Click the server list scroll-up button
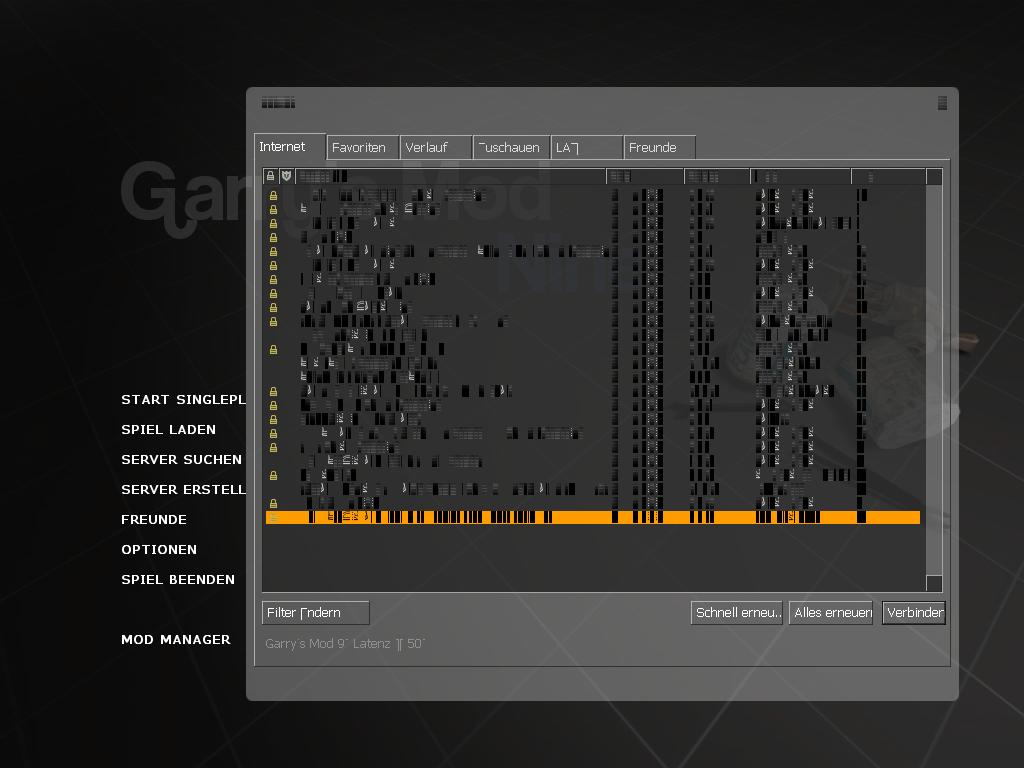Image resolution: width=1024 pixels, height=768 pixels. click(x=934, y=176)
